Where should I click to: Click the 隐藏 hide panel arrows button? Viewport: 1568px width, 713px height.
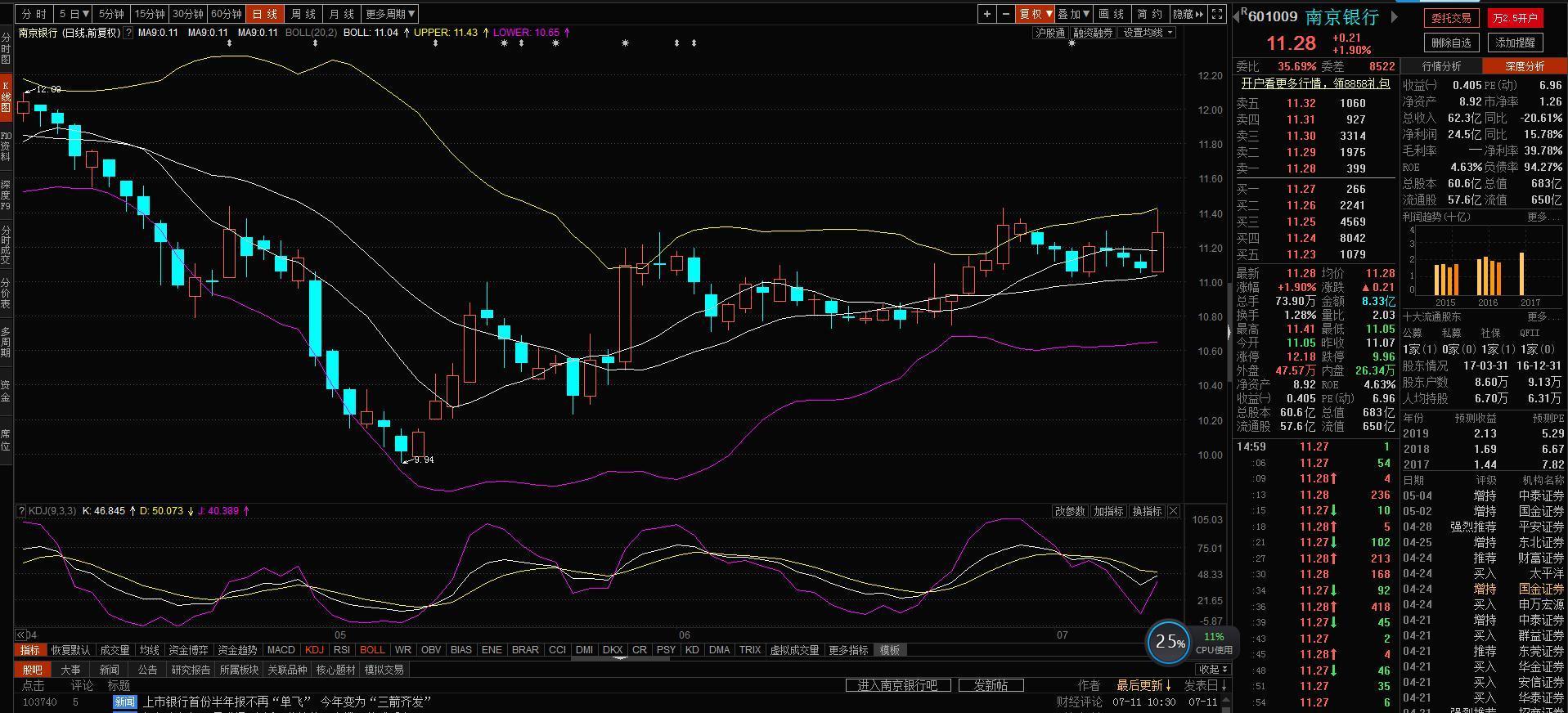click(1188, 14)
